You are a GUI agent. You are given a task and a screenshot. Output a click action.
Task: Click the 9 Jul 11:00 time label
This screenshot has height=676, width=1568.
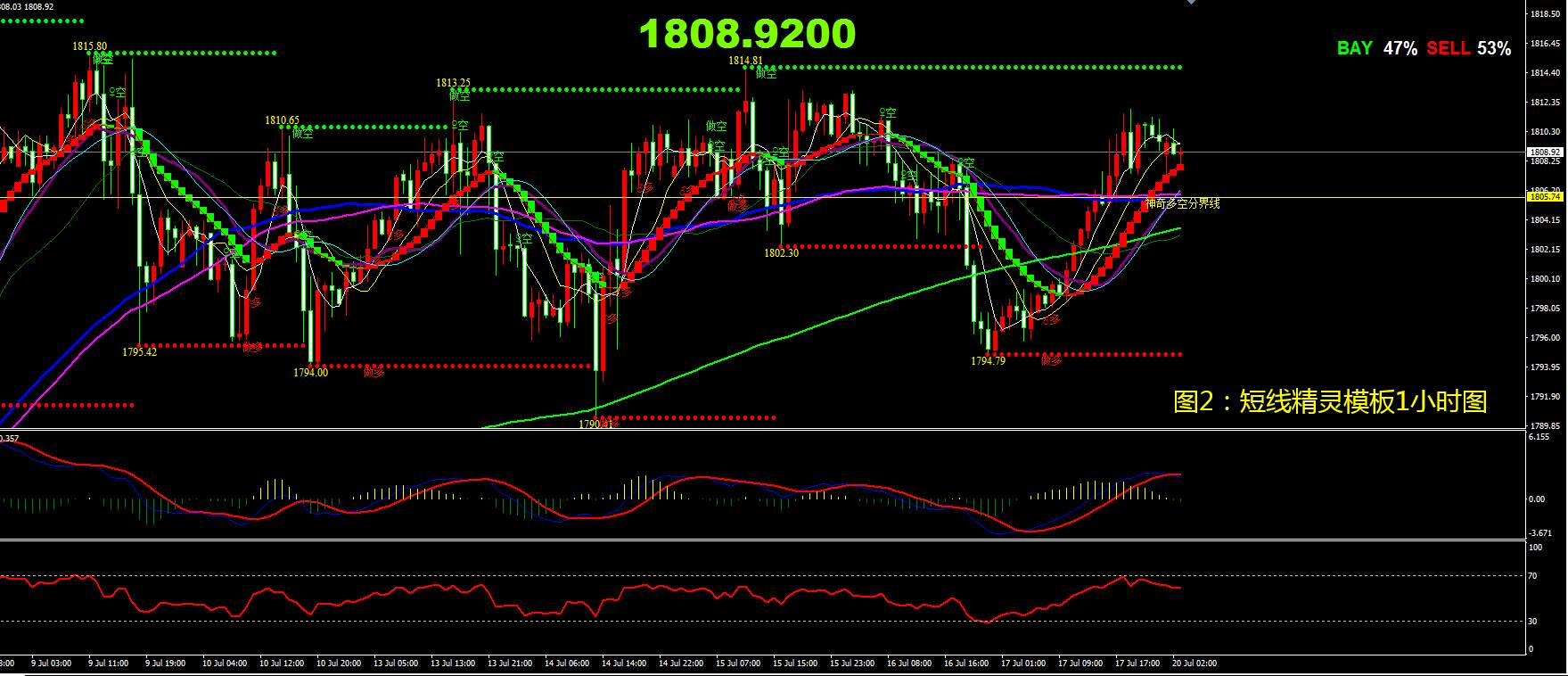point(108,664)
